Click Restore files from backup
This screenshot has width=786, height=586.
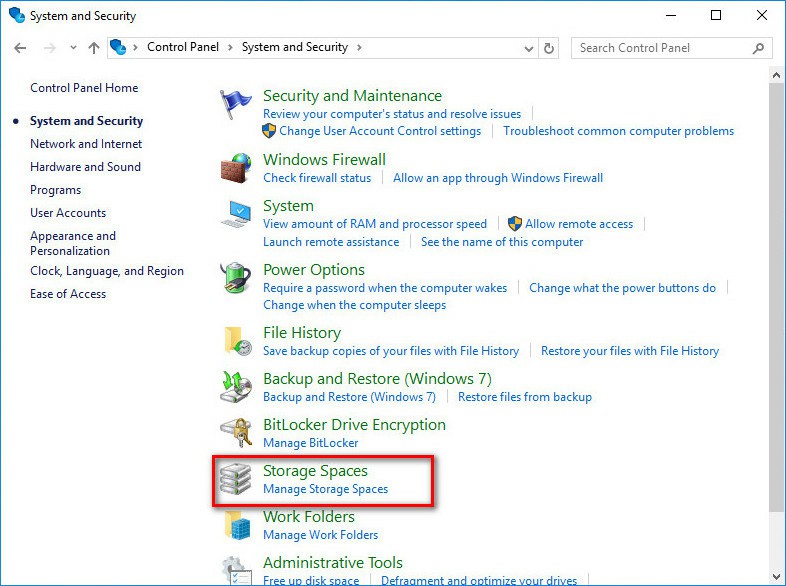point(525,397)
